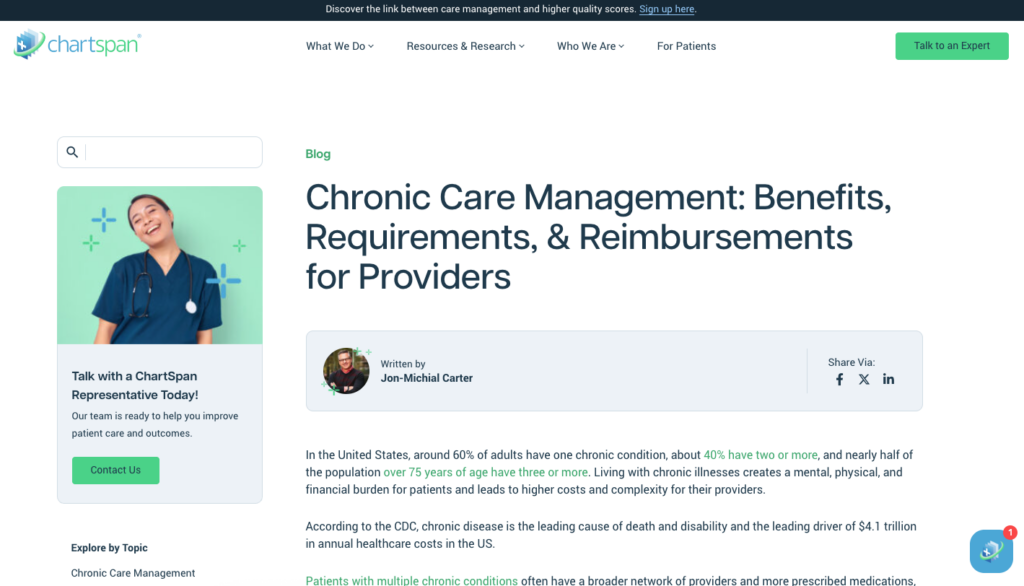1024x586 pixels.
Task: Click Talk with a ChartSpan Representative heading
Action: 135,385
